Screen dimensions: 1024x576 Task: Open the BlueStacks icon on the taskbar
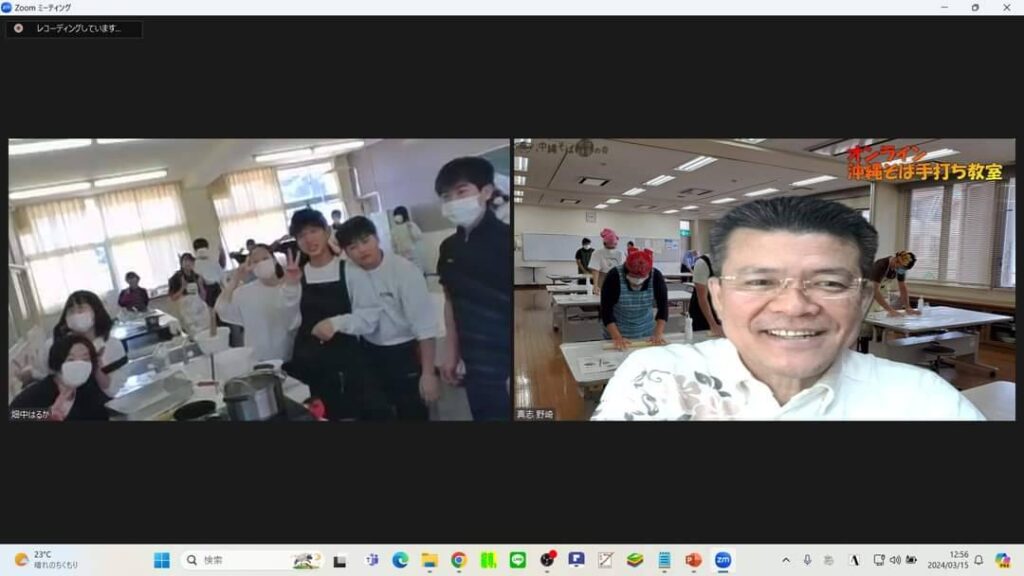pyautogui.click(x=634, y=560)
